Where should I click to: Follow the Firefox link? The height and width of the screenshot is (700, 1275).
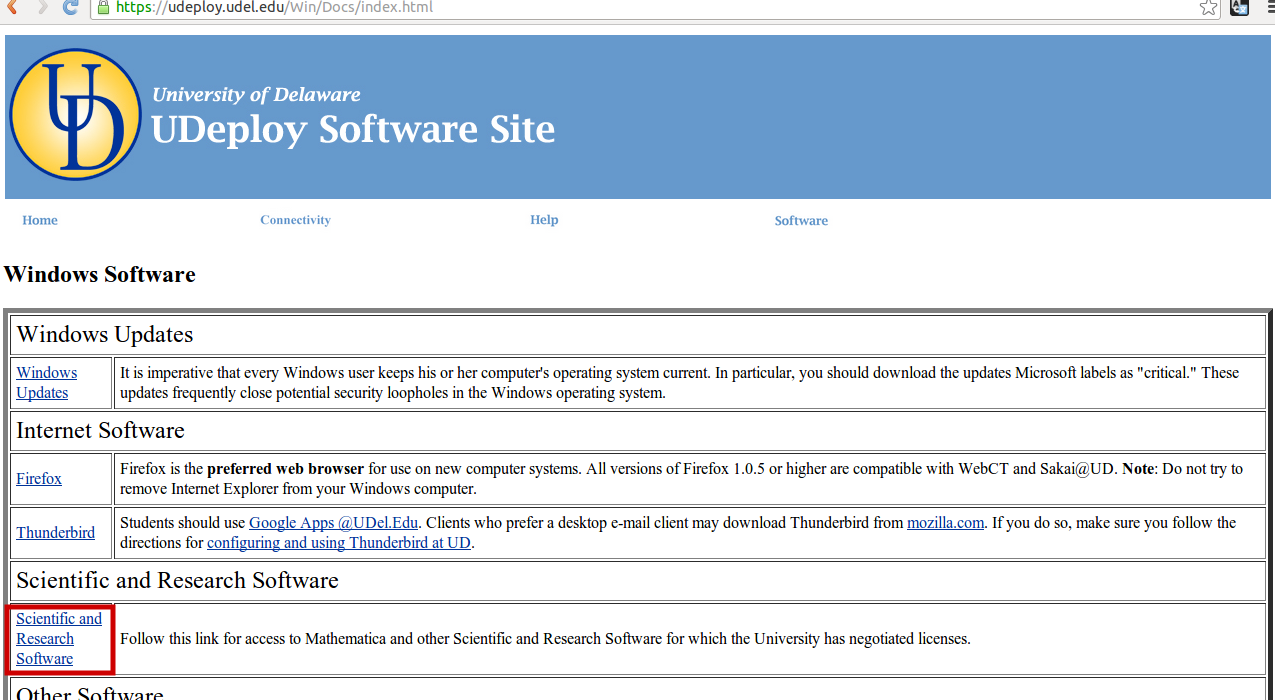tap(39, 478)
